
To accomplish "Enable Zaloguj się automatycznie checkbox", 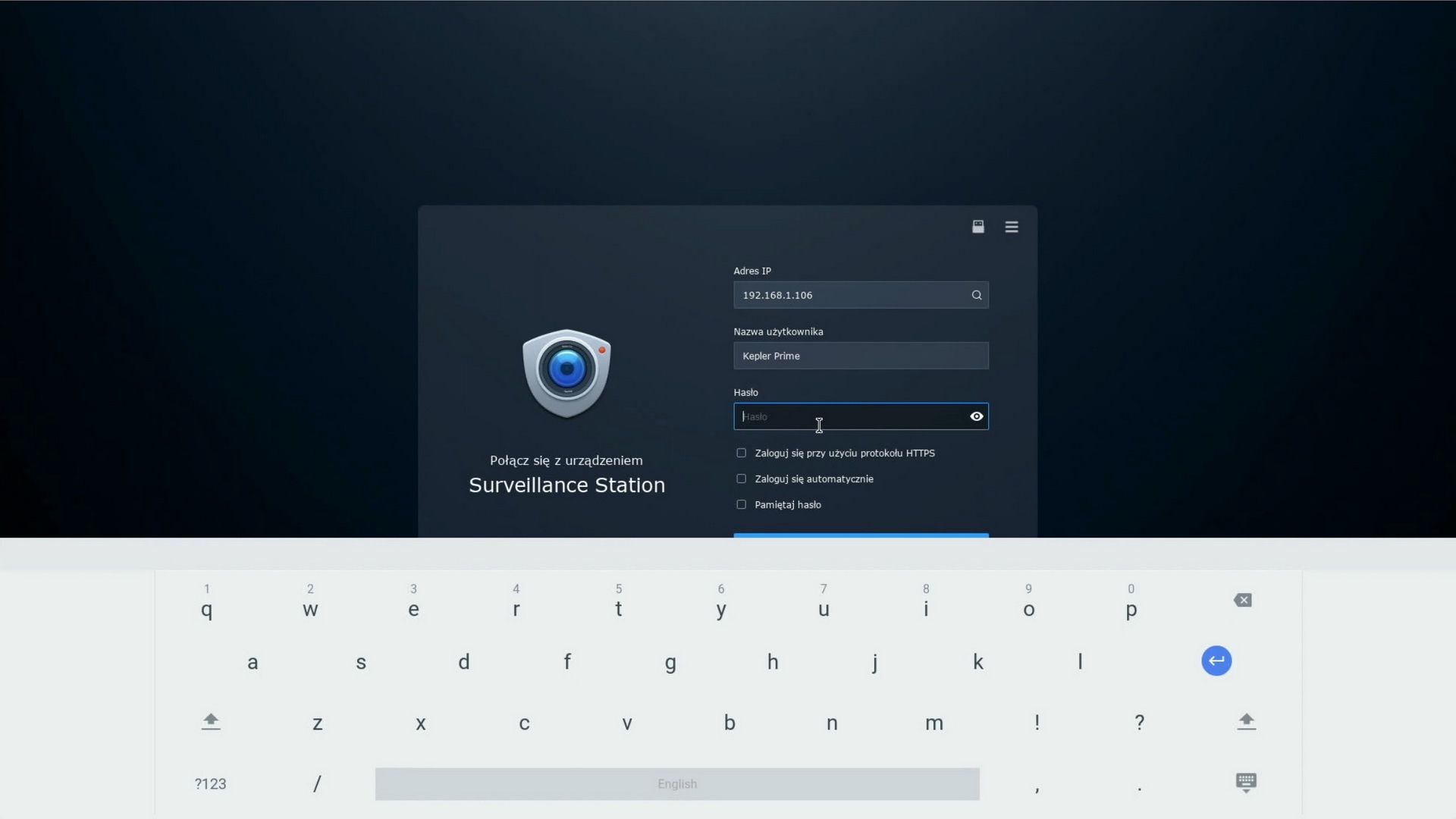I will coord(741,479).
